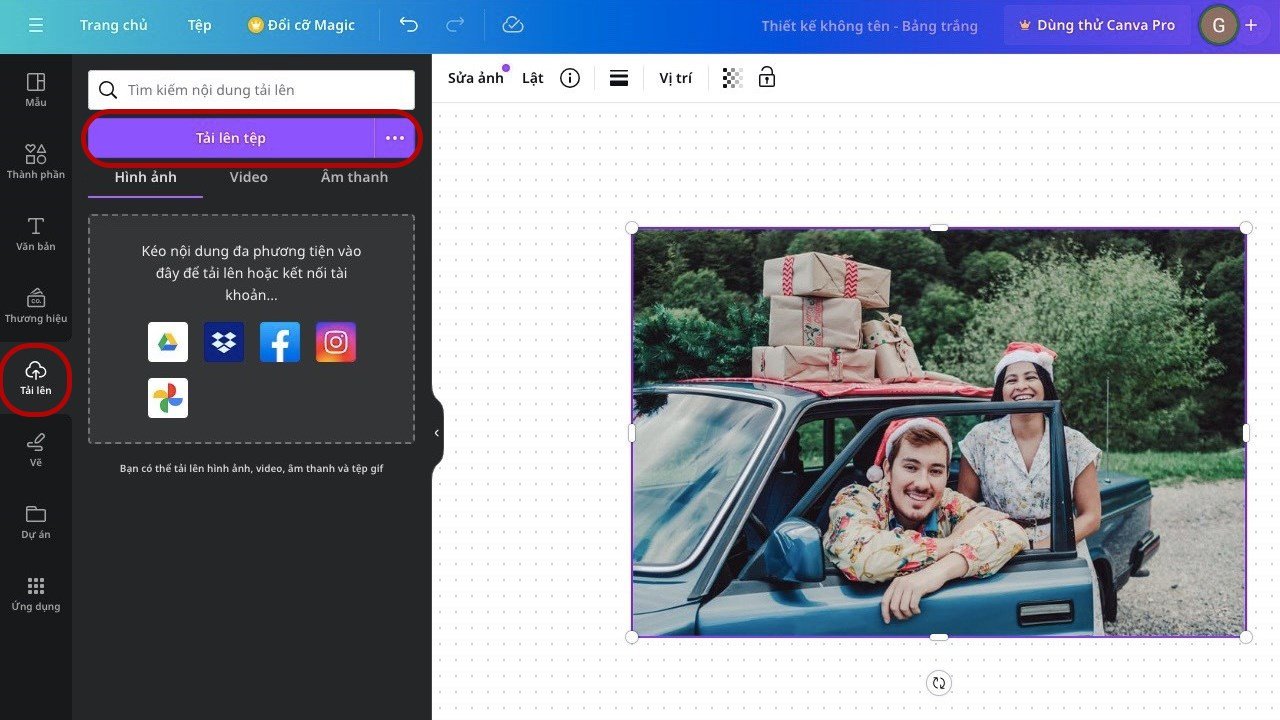
Task: Open the Google Drive upload source
Action: click(168, 342)
